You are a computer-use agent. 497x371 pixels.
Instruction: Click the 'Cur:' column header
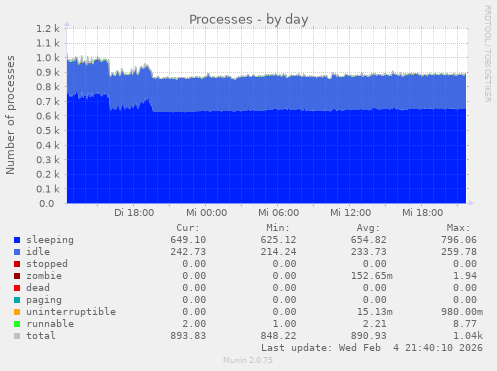(x=188, y=228)
